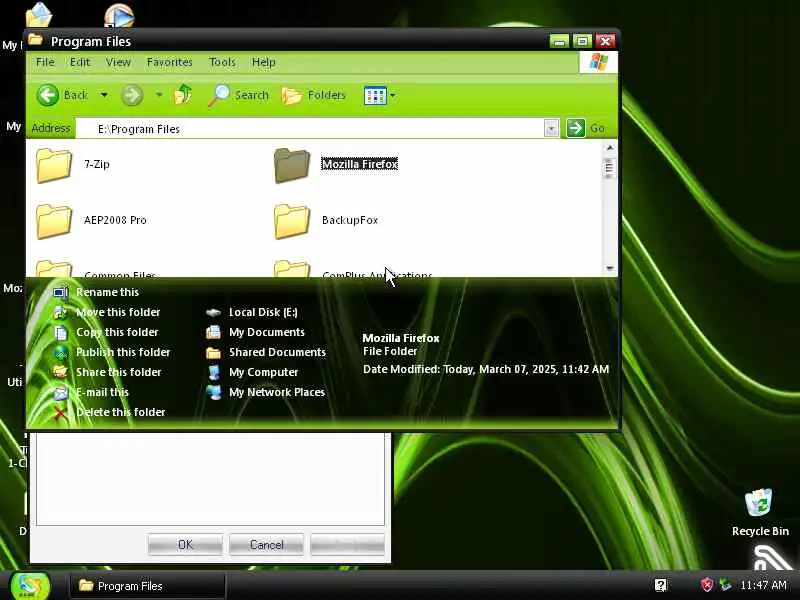Click the red shield tray icon

(x=707, y=585)
